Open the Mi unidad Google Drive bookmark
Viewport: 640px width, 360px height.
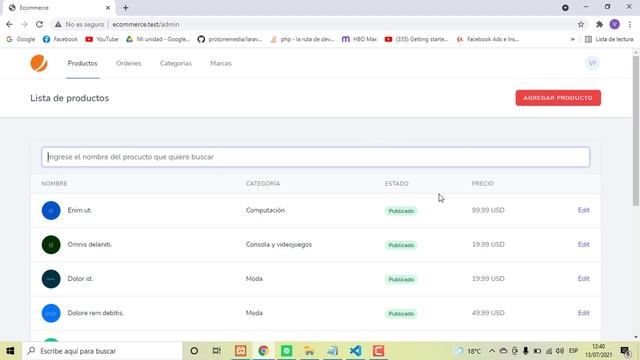pyautogui.click(x=158, y=39)
